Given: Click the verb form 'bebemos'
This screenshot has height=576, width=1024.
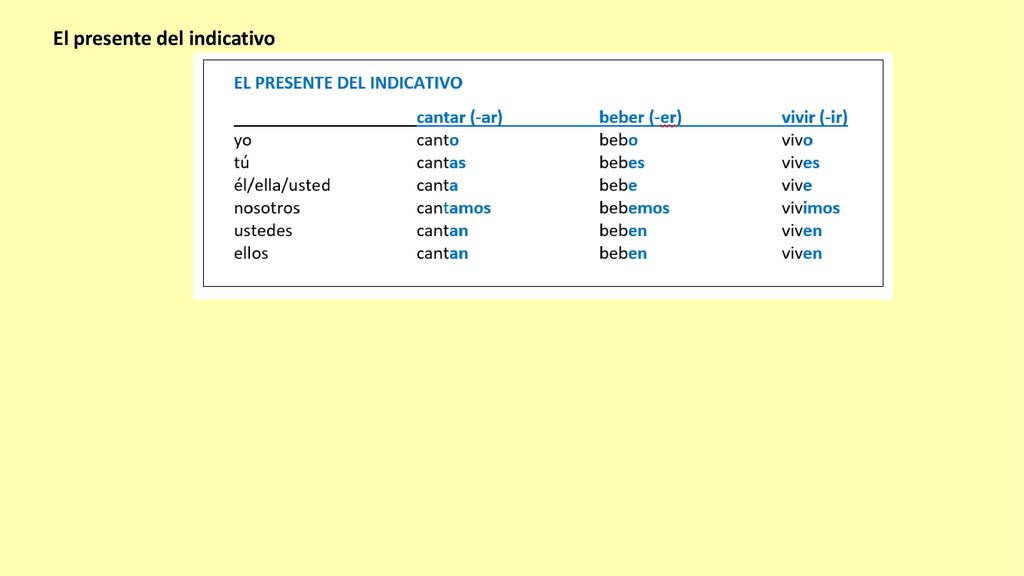Looking at the screenshot, I should coord(634,208).
